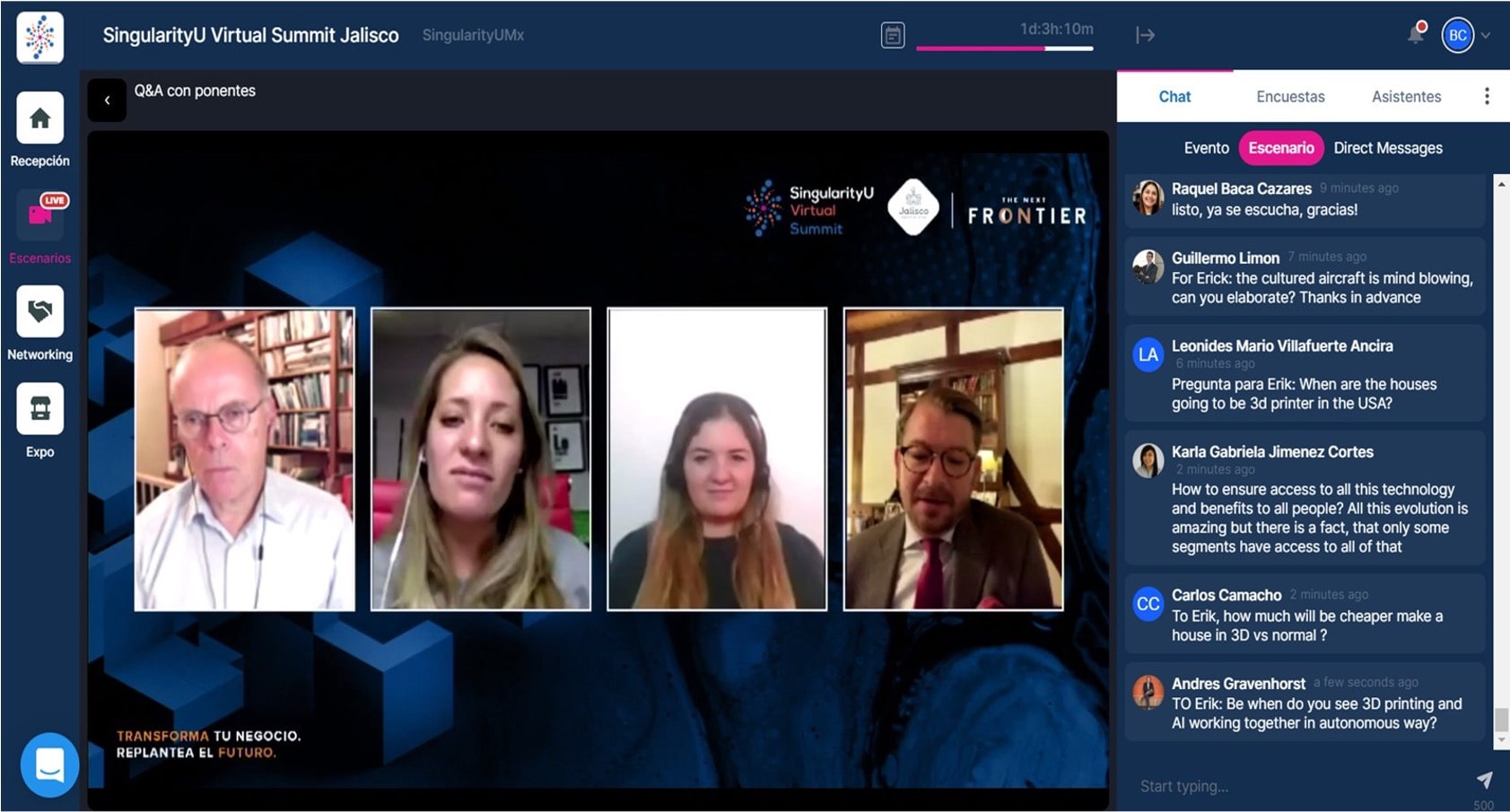Viewport: 1510px width, 812px height.
Task: Open the support chat bubble icon
Action: coord(49,765)
